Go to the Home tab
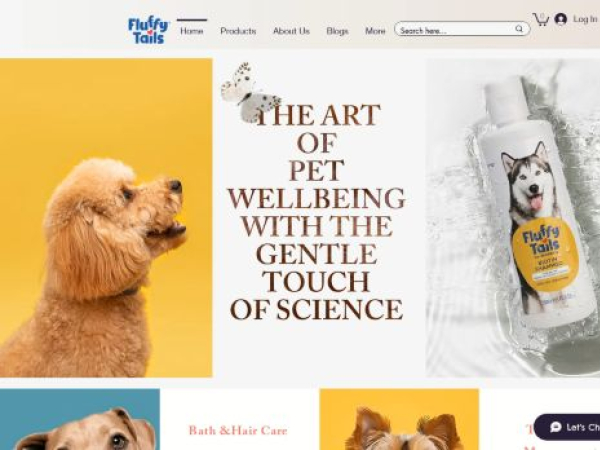The image size is (600, 450). (x=192, y=31)
